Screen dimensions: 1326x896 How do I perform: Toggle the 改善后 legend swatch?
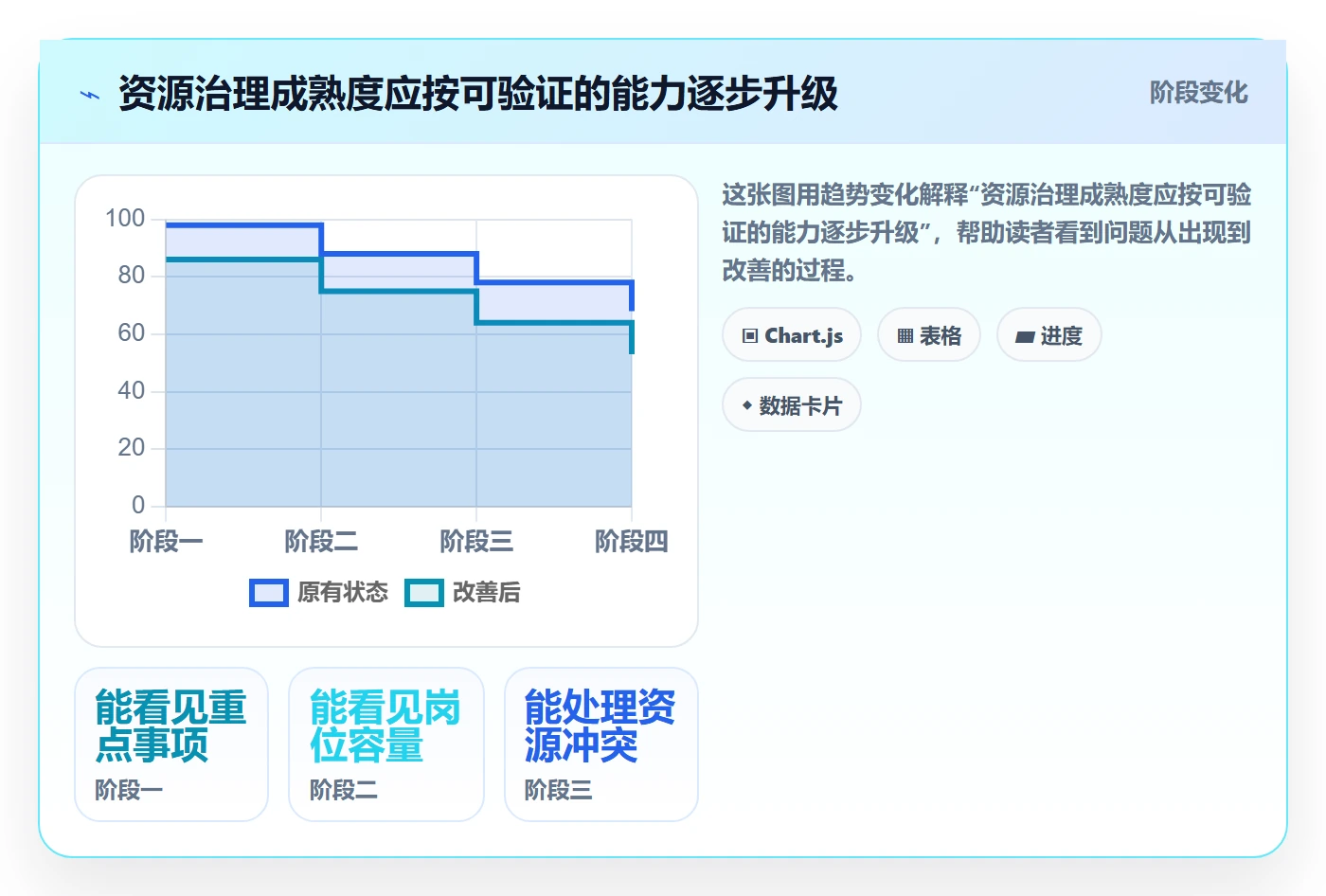tap(424, 593)
